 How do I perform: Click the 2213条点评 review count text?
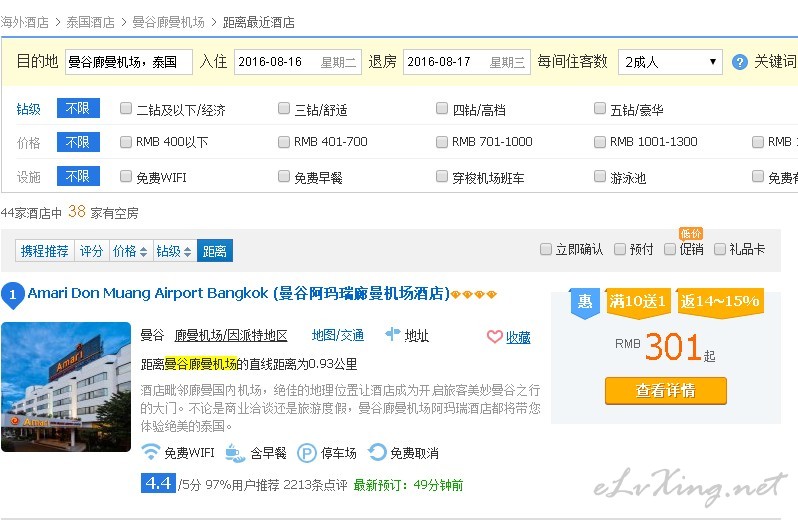pyautogui.click(x=316, y=485)
